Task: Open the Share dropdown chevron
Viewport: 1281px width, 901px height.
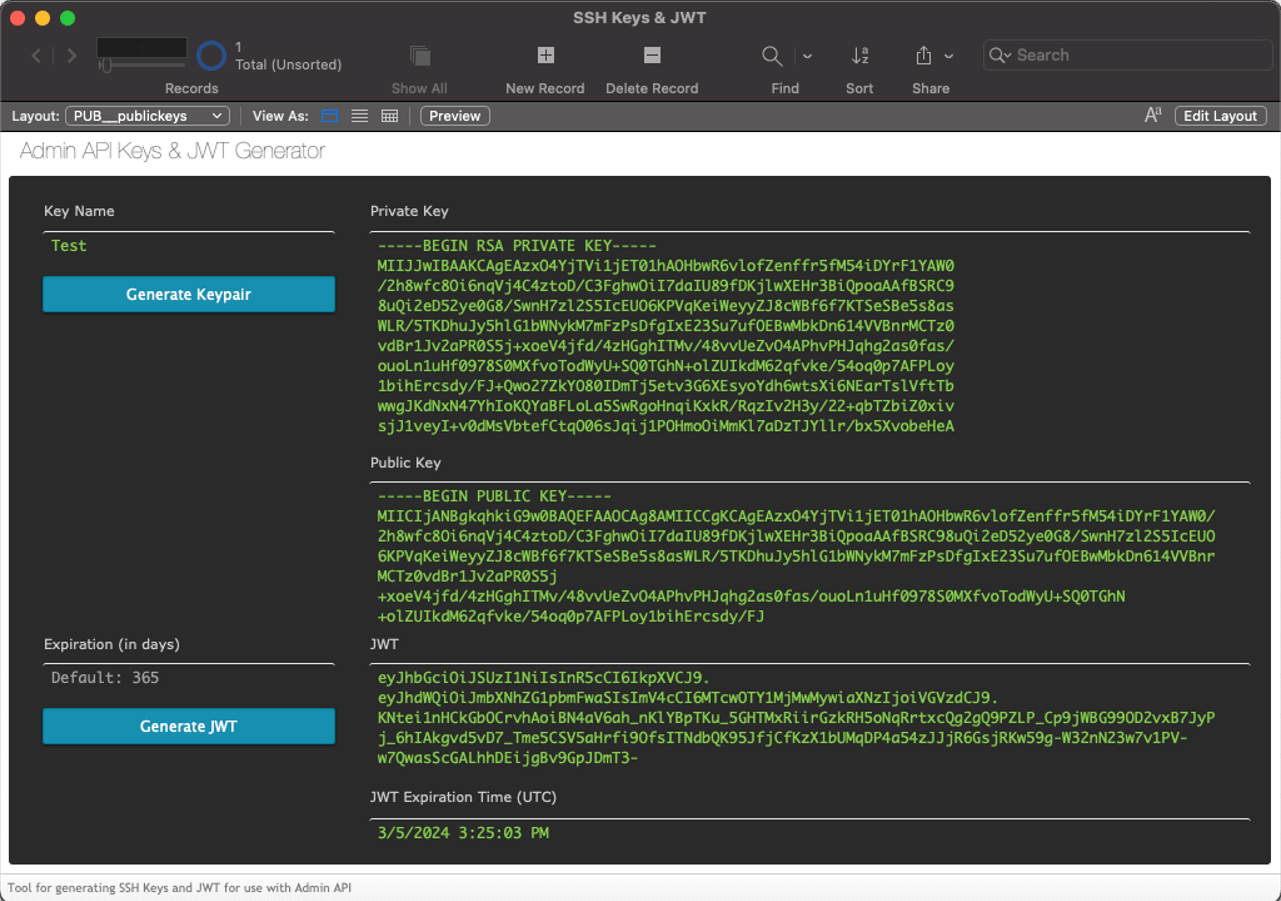Action: pyautogui.click(x=949, y=57)
